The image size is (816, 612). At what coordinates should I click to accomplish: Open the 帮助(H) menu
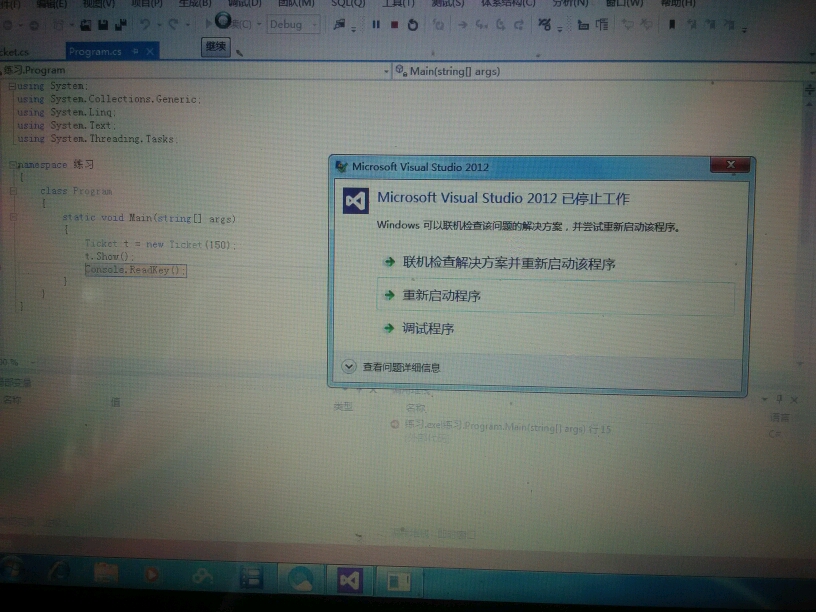[678, 4]
